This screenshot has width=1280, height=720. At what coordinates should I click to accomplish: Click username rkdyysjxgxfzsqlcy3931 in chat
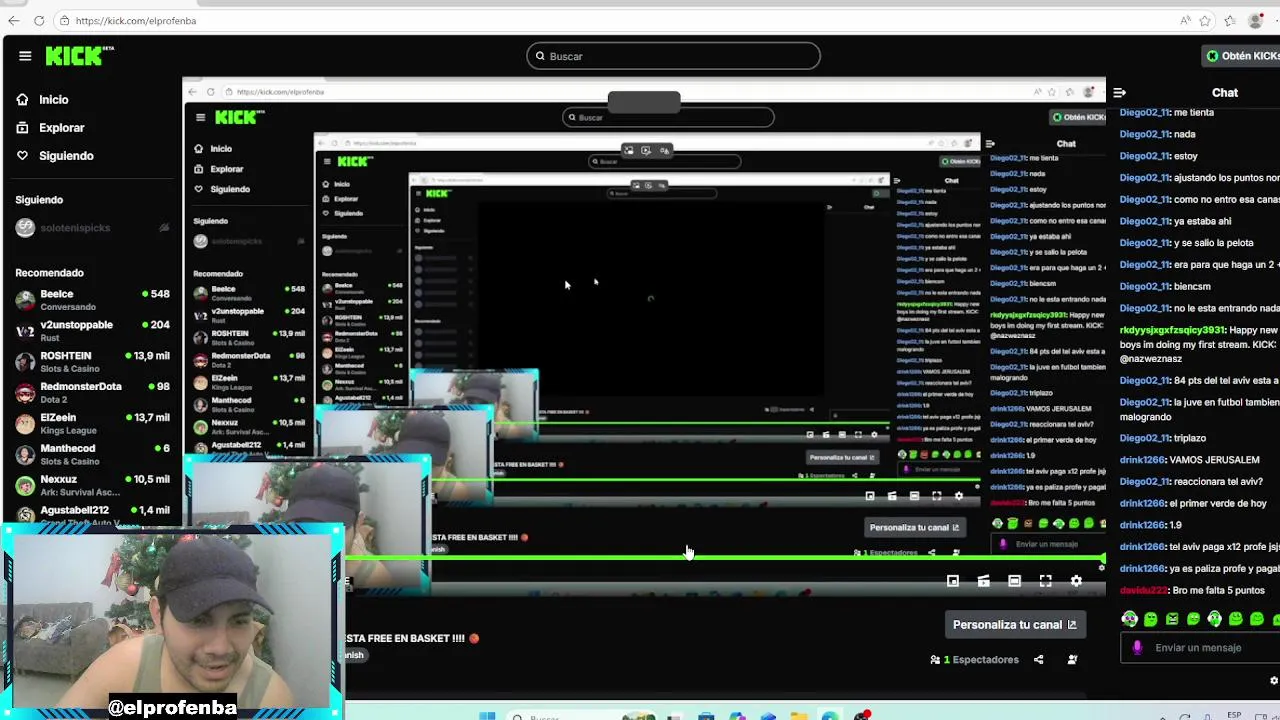[1172, 331]
